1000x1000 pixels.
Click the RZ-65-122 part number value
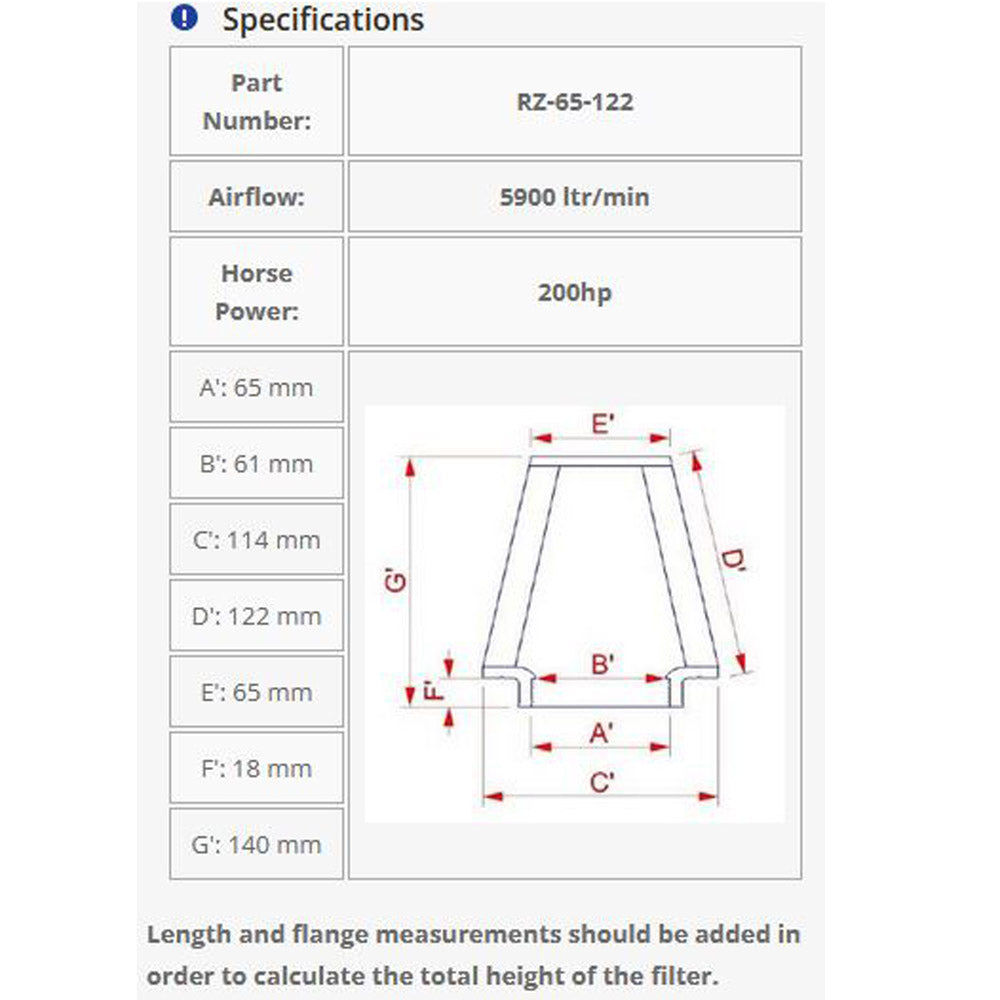(574, 101)
